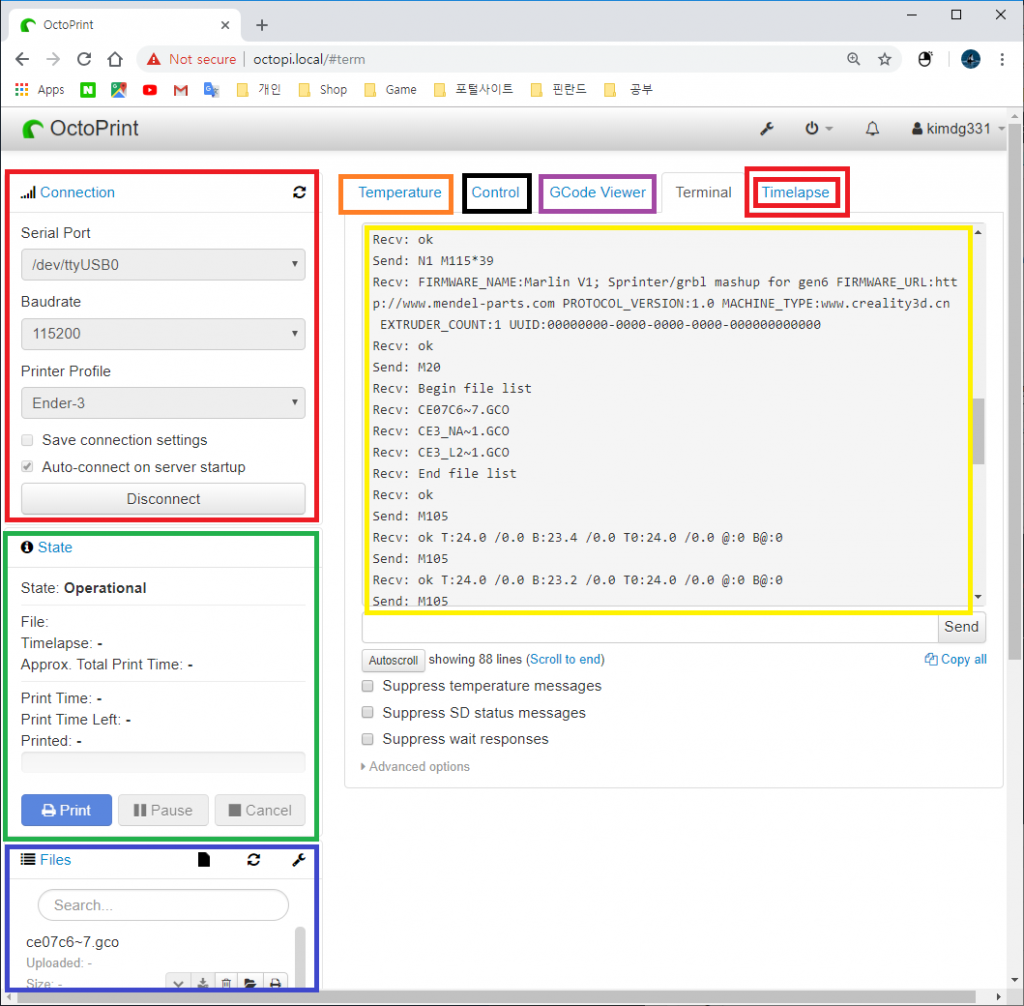Click the Cancel print button
The image size is (1024, 1006).
[260, 810]
